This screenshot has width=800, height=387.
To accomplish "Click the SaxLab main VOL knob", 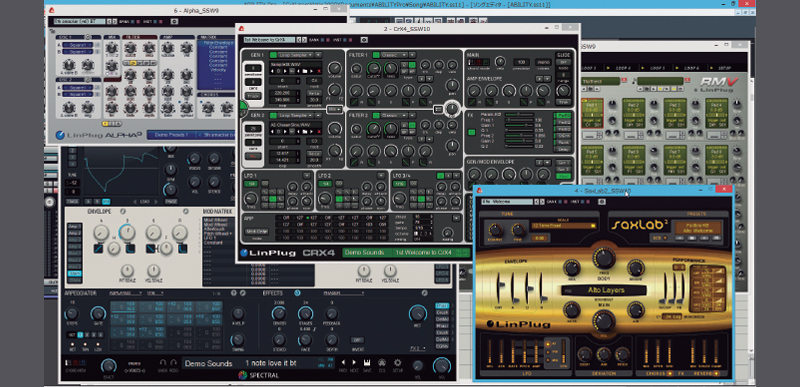I will [603, 321].
